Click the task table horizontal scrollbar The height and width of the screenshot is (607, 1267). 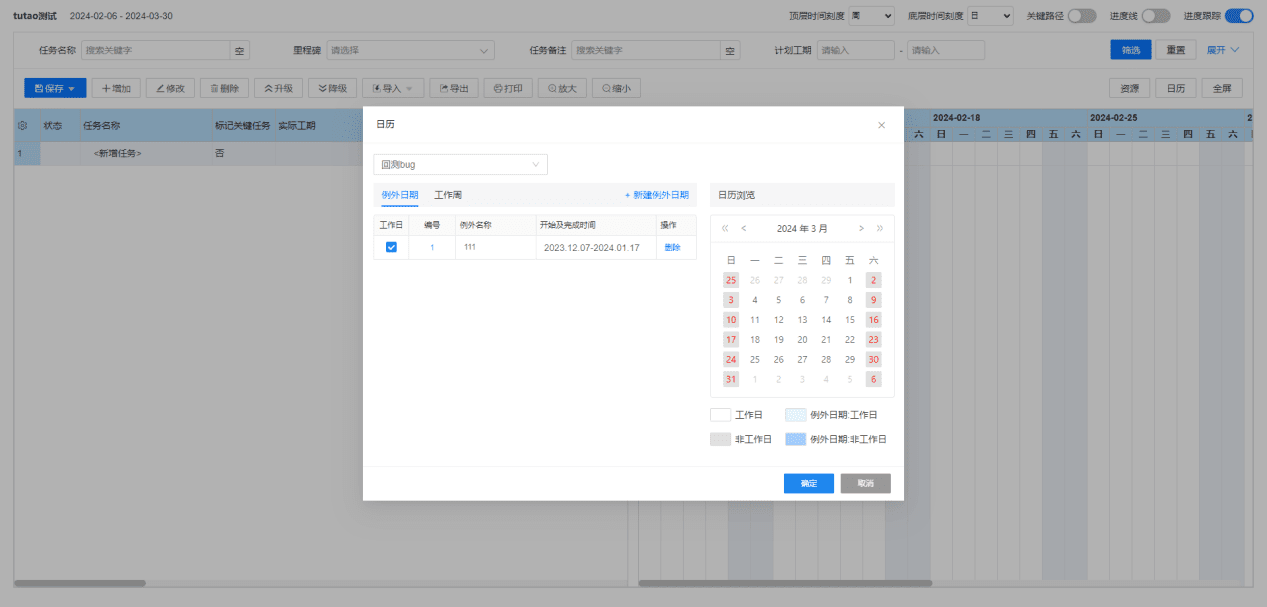80,583
